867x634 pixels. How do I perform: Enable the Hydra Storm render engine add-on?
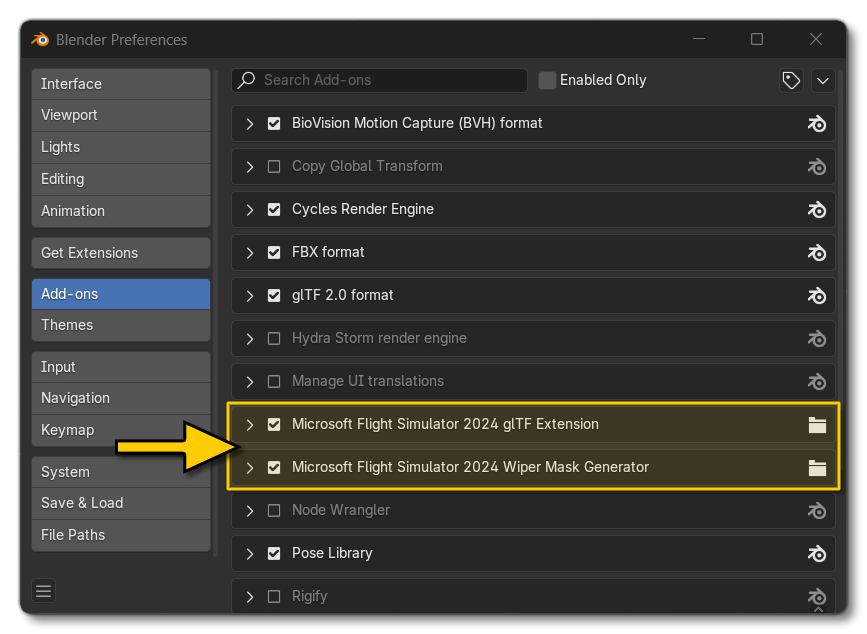click(274, 338)
